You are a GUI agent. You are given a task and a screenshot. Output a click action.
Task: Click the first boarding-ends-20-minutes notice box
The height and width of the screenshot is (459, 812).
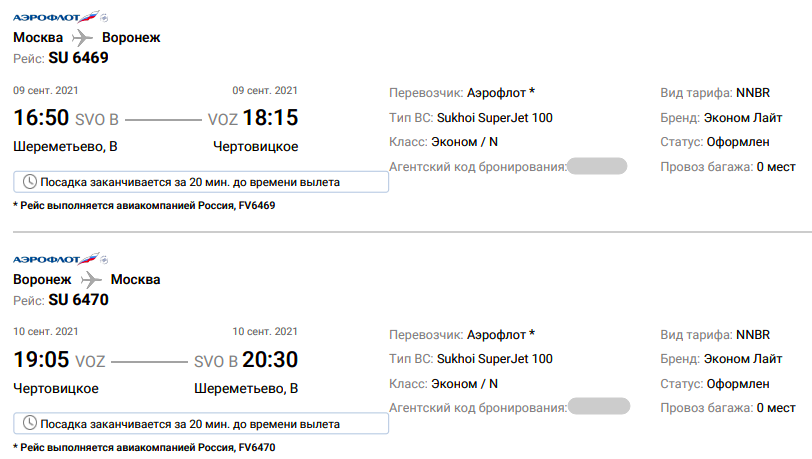pos(201,182)
